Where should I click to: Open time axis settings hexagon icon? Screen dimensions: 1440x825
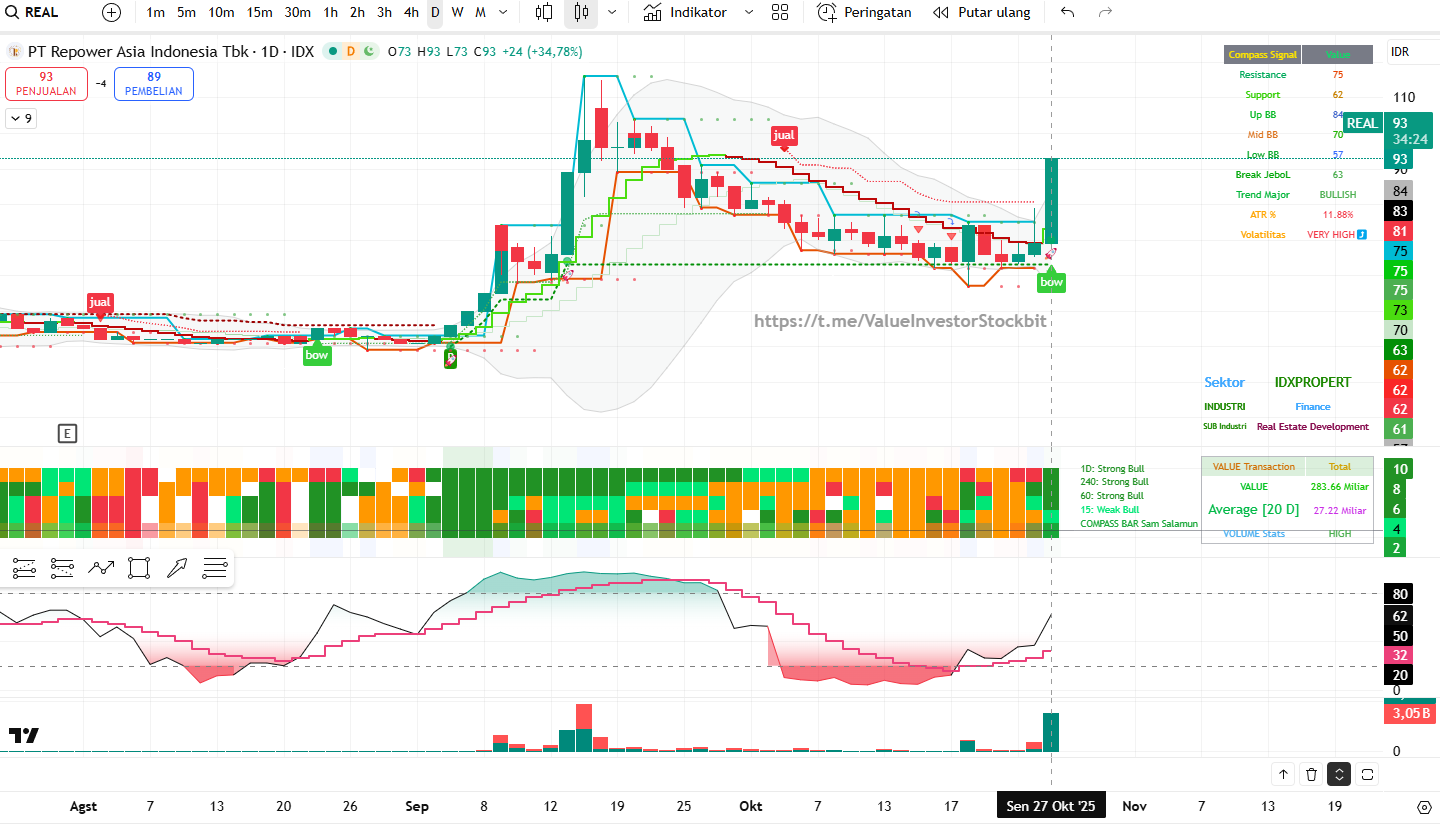point(1425,806)
